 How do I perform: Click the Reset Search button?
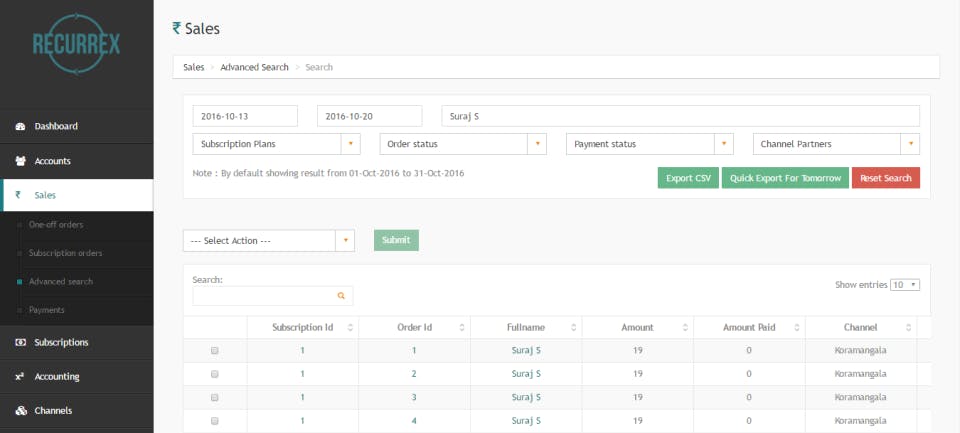(x=886, y=178)
